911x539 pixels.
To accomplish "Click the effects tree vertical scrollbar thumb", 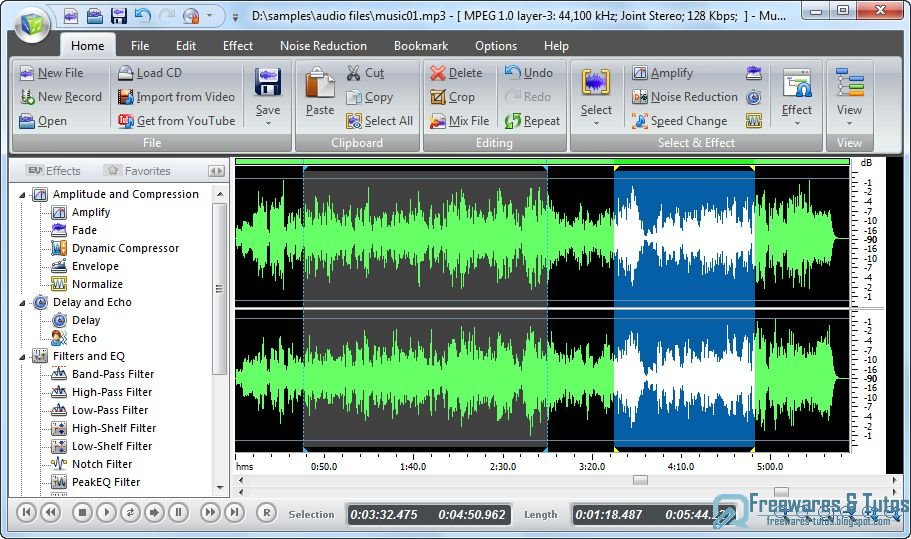I will (219, 289).
